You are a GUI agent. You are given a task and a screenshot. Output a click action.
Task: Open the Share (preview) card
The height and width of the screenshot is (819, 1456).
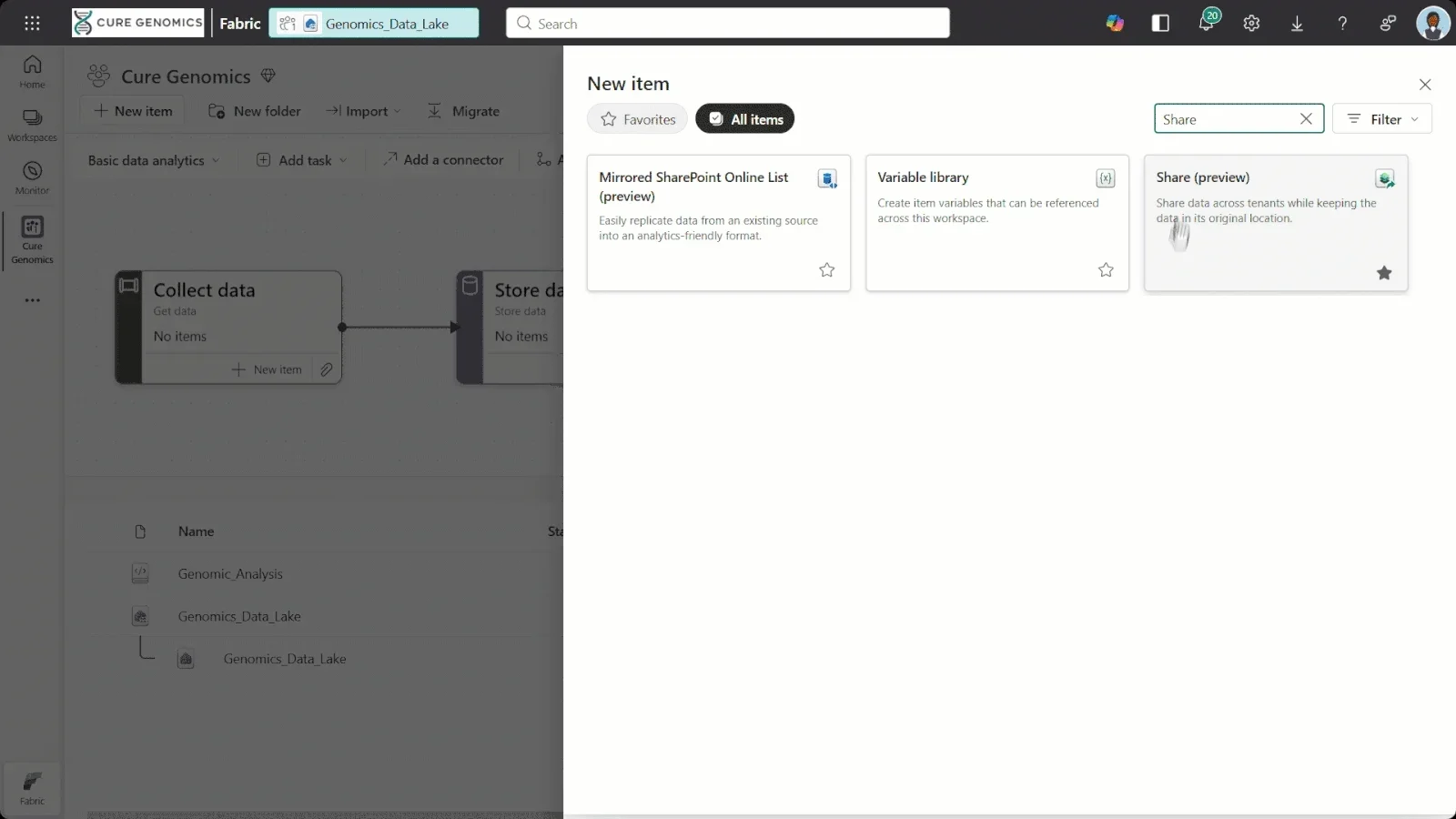point(1276,223)
